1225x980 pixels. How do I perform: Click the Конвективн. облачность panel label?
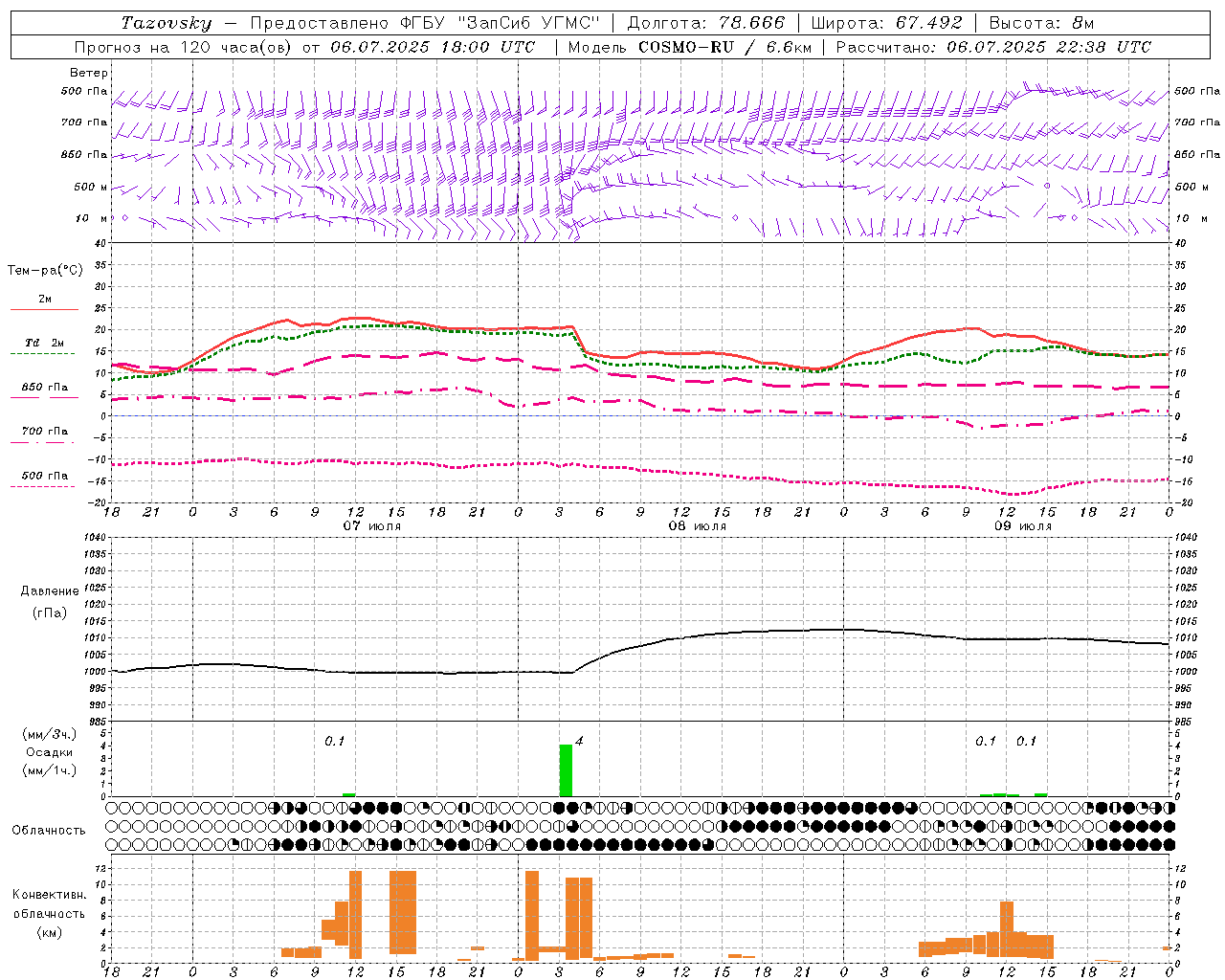click(x=49, y=904)
